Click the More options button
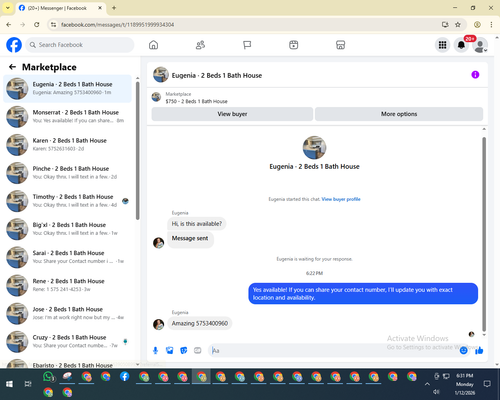This screenshot has width=500, height=400. 399,114
